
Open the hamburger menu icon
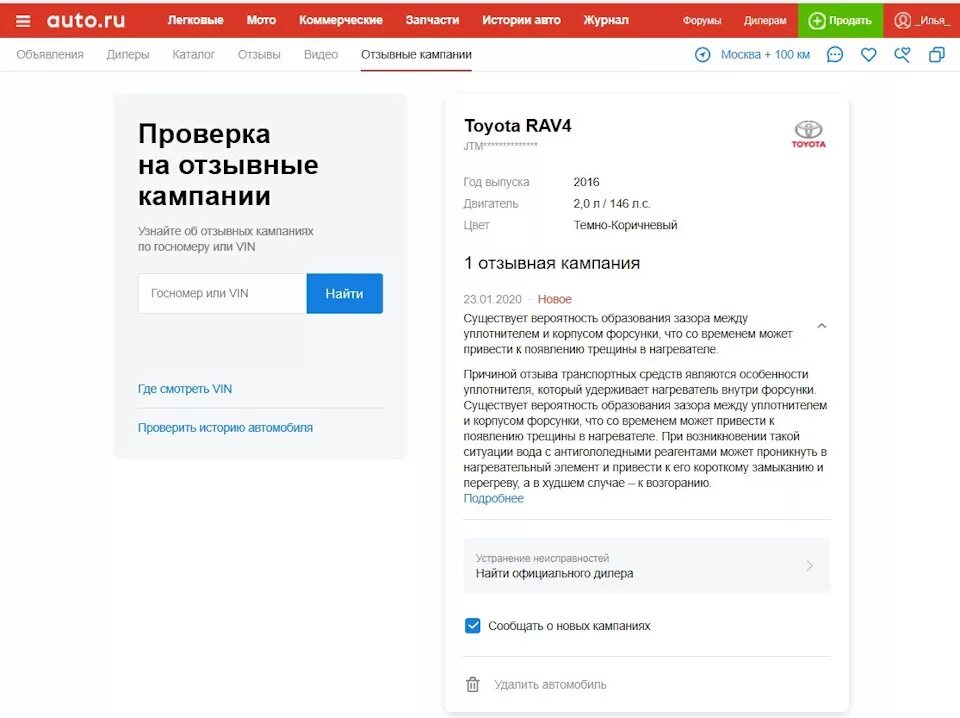23,21
